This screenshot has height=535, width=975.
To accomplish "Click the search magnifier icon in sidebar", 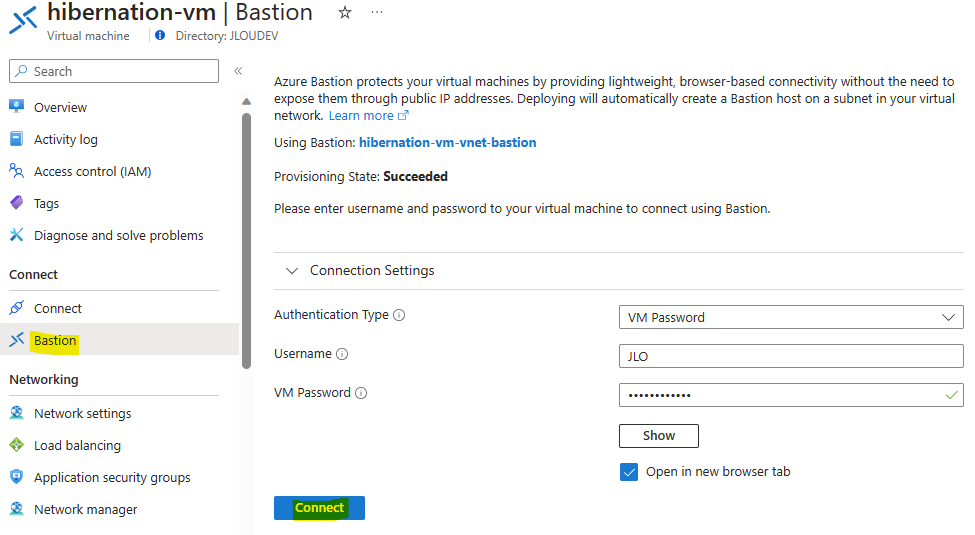I will [x=22, y=71].
